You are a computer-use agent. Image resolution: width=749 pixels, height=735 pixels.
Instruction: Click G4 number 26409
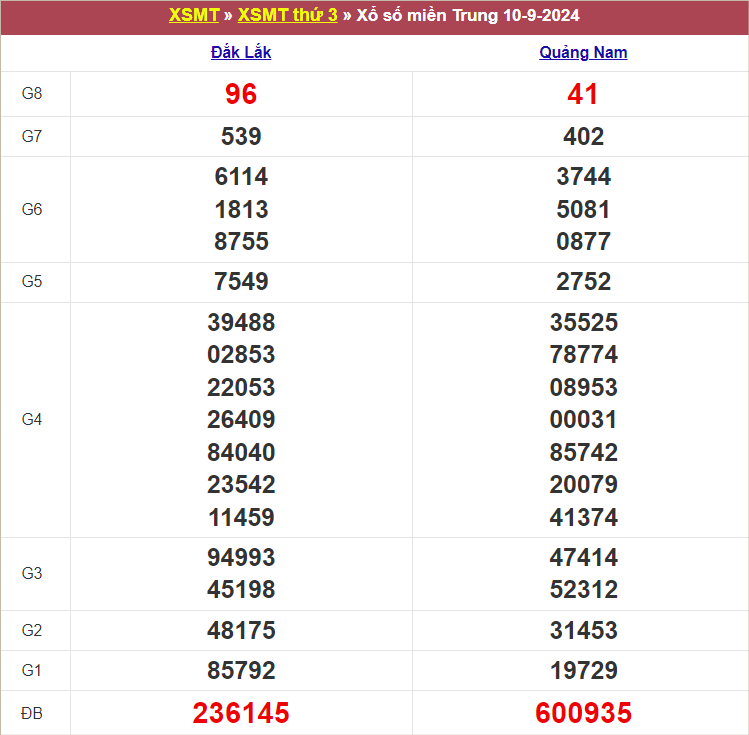click(241, 420)
